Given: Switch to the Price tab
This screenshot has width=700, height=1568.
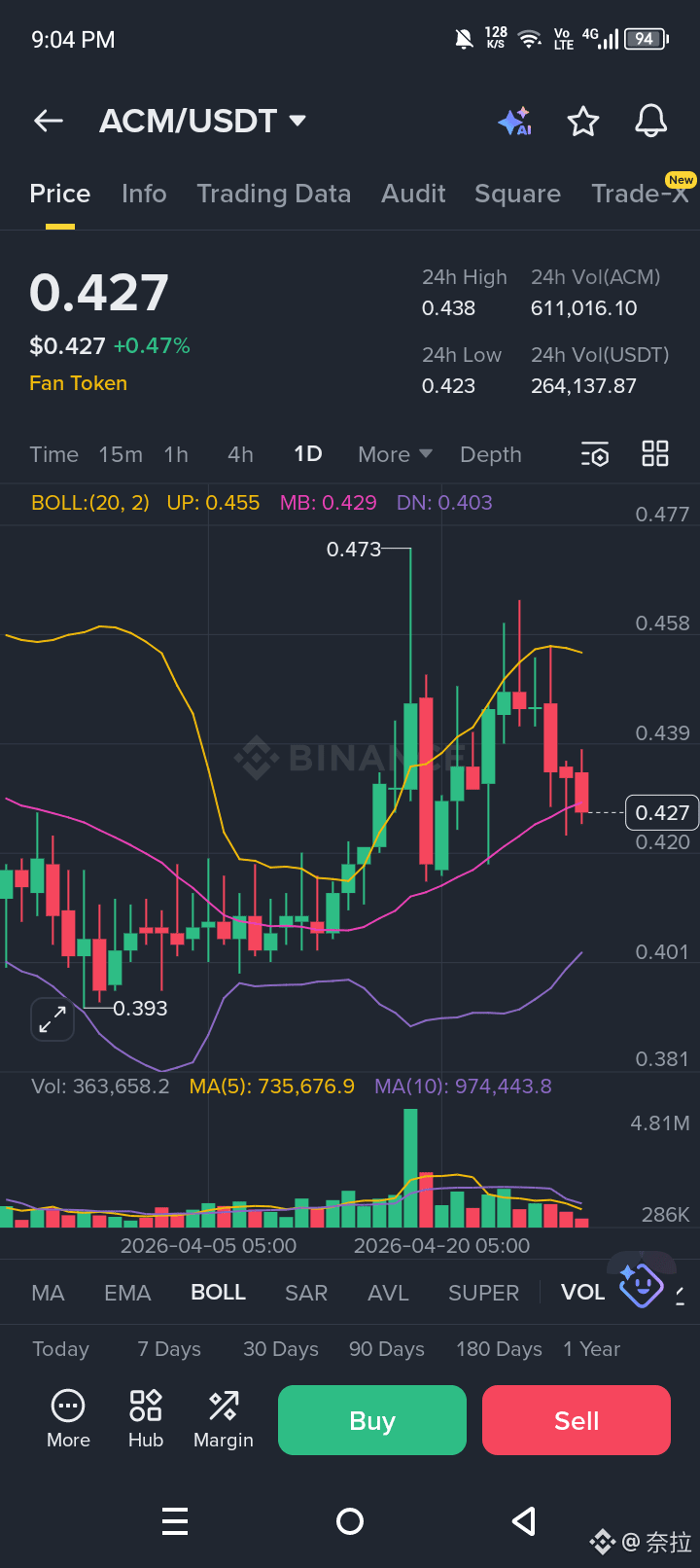Looking at the screenshot, I should (x=60, y=194).
